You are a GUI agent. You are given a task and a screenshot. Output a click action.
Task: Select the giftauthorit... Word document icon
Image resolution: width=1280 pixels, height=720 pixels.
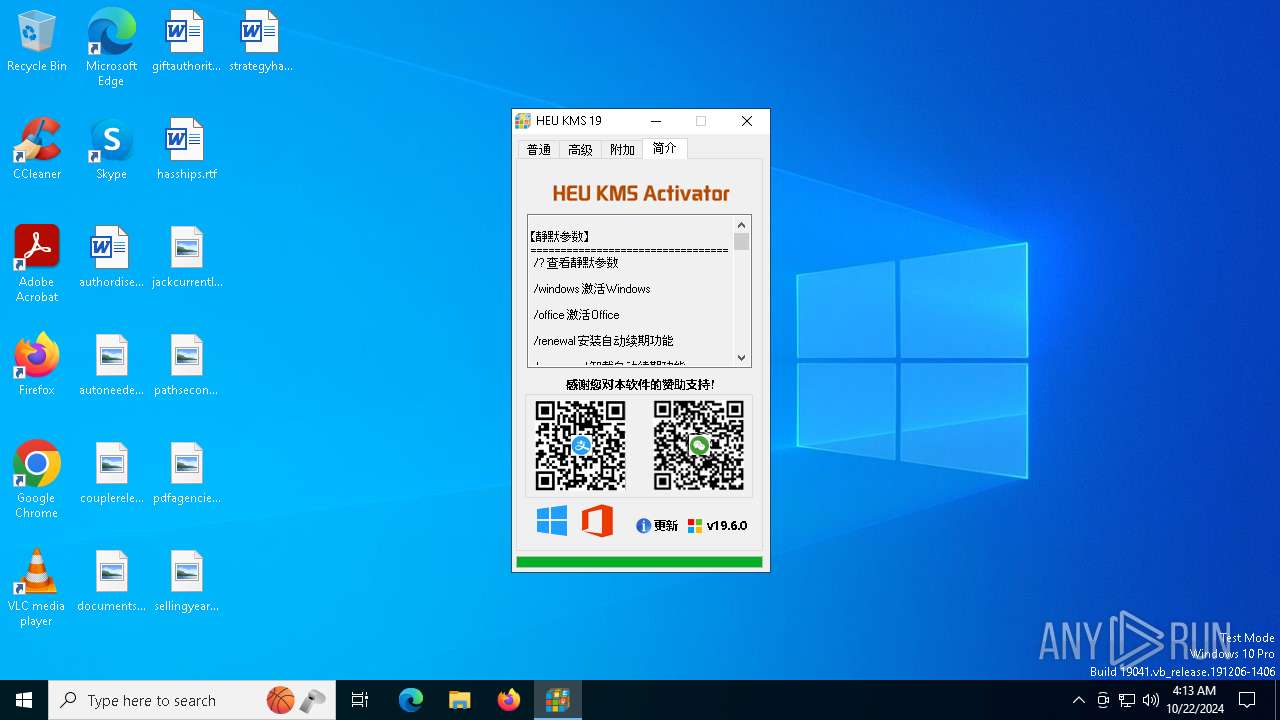coord(186,42)
